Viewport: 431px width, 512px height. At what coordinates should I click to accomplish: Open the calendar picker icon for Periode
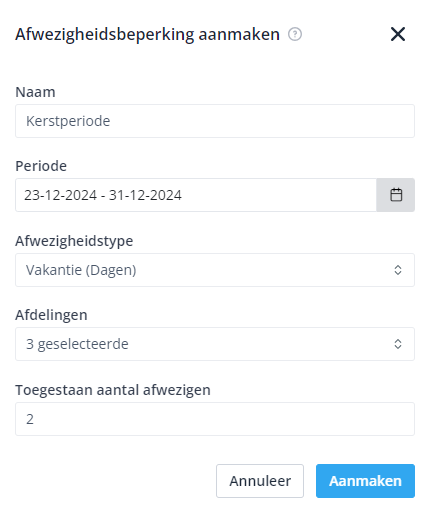(x=396, y=195)
